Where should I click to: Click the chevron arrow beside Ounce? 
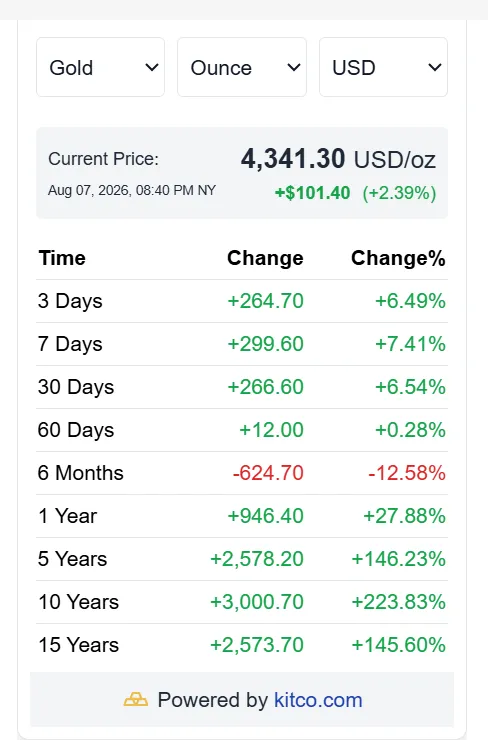point(294,68)
